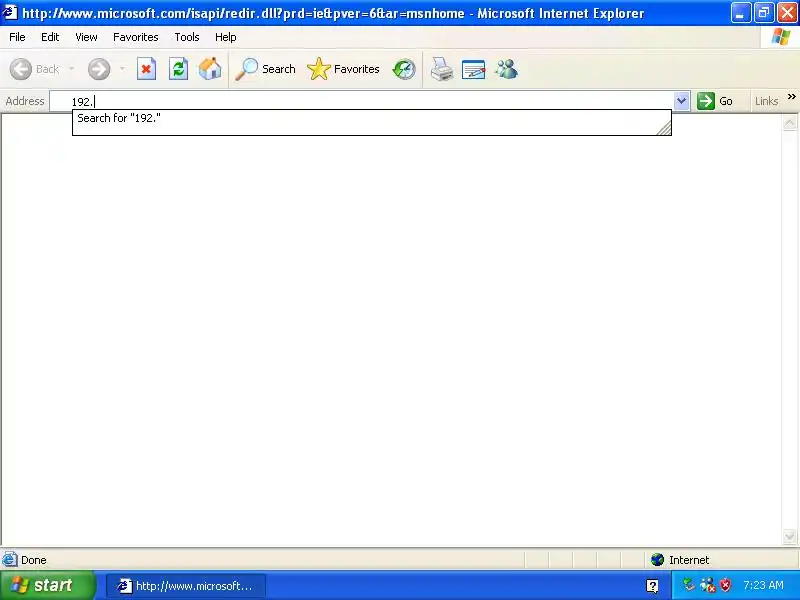
Task: Click the green Go button
Action: tap(715, 101)
